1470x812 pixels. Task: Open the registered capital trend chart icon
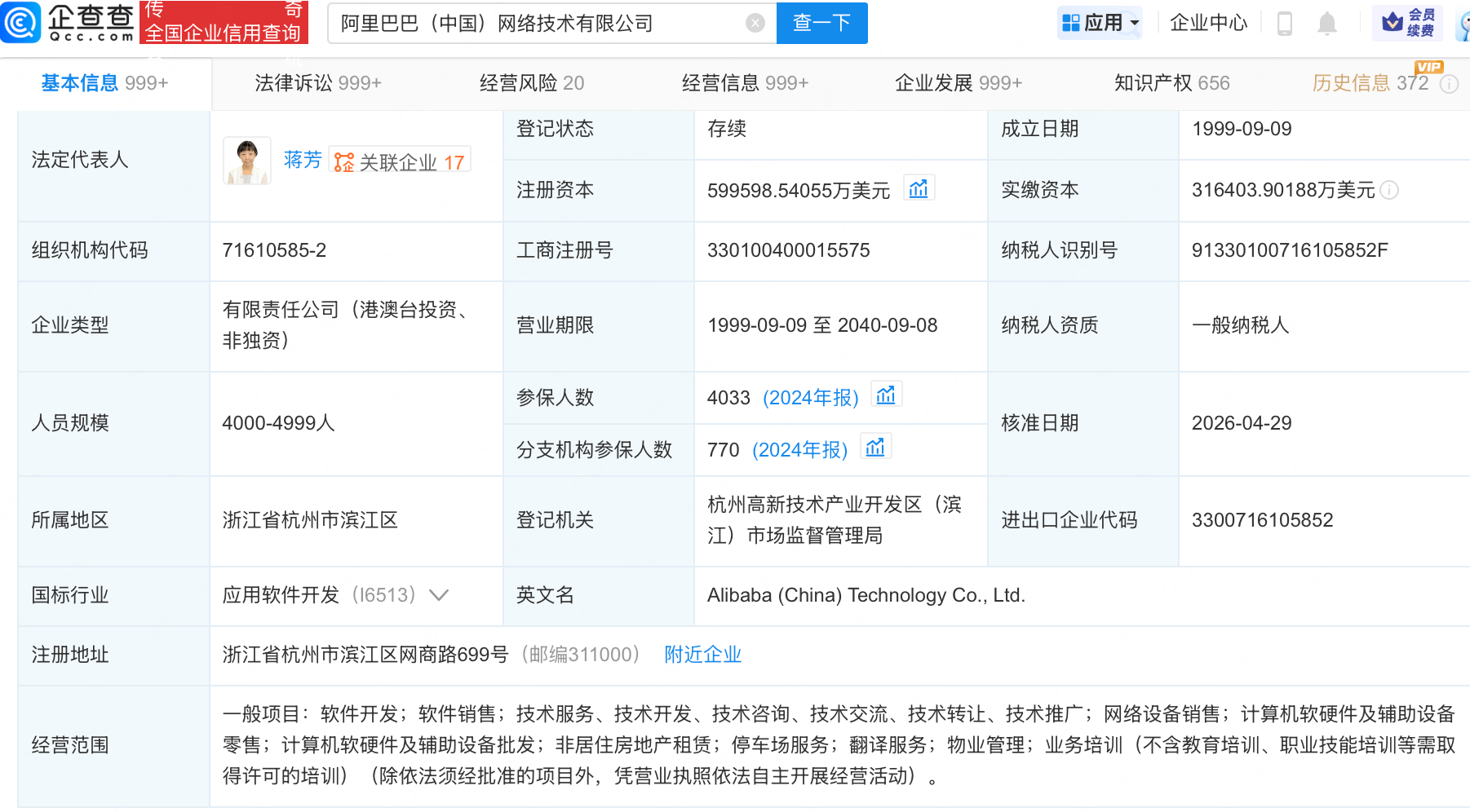pos(919,189)
